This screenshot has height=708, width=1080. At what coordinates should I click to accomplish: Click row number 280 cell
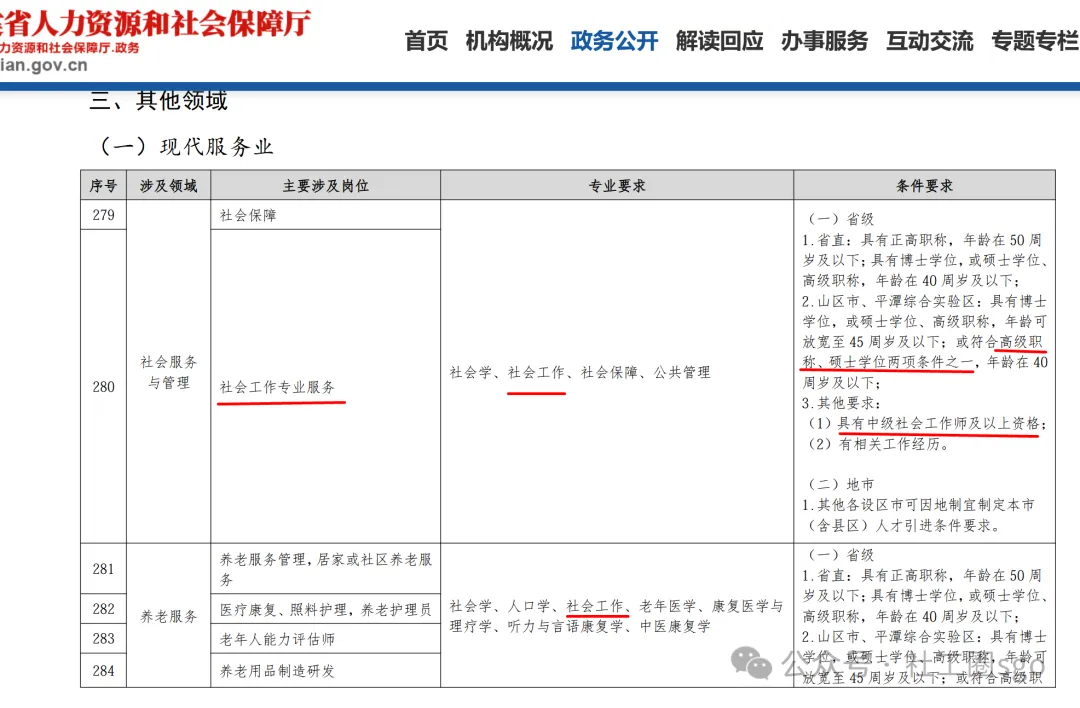tap(103, 386)
